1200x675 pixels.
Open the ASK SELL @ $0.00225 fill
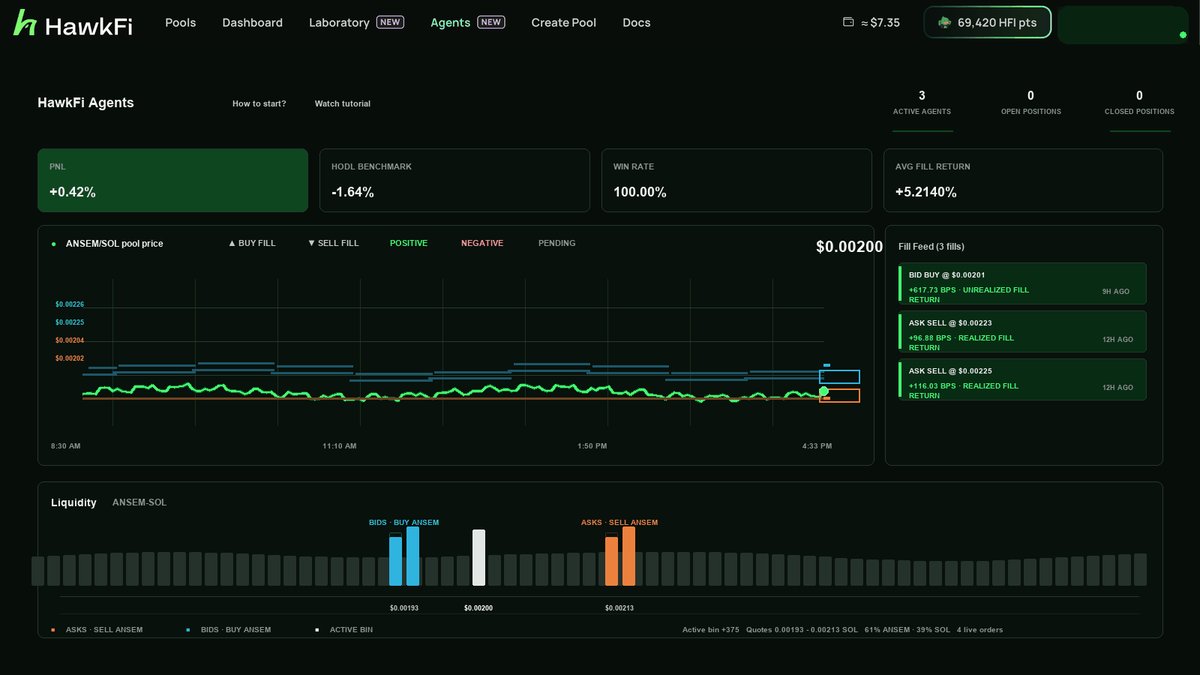point(1022,380)
